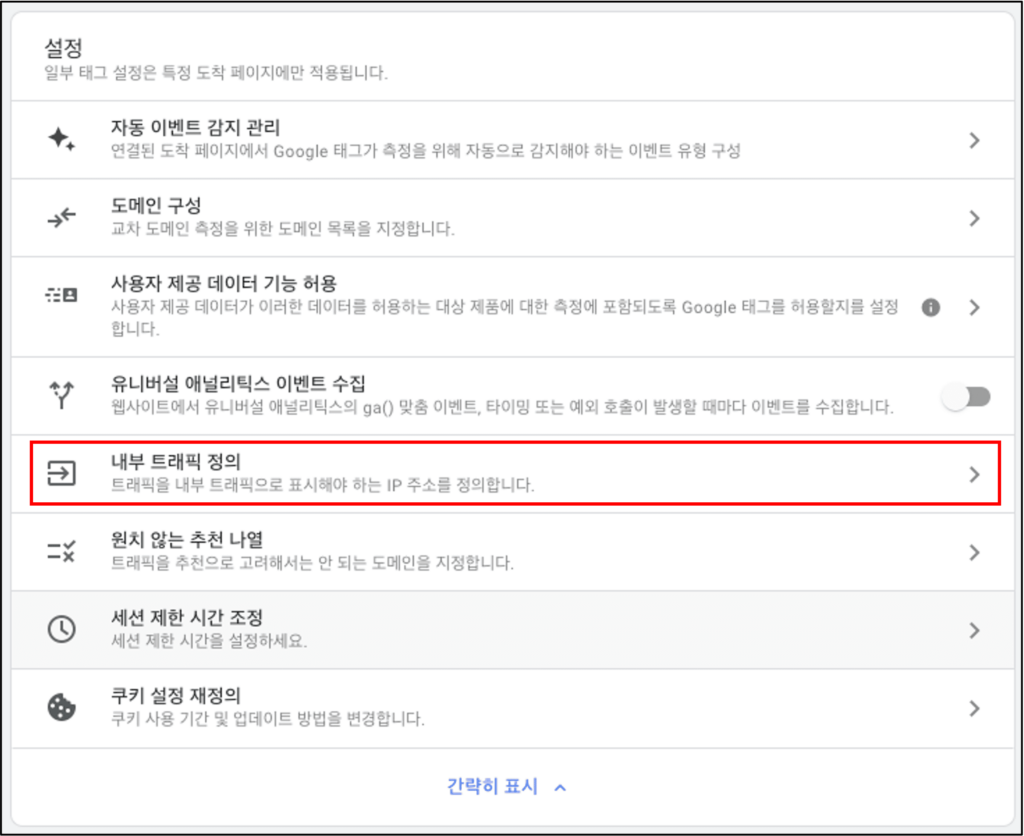Viewport: 1024px width, 836px height.
Task: Click the chevron for 세션 제한 시간 조정
Action: tap(974, 630)
